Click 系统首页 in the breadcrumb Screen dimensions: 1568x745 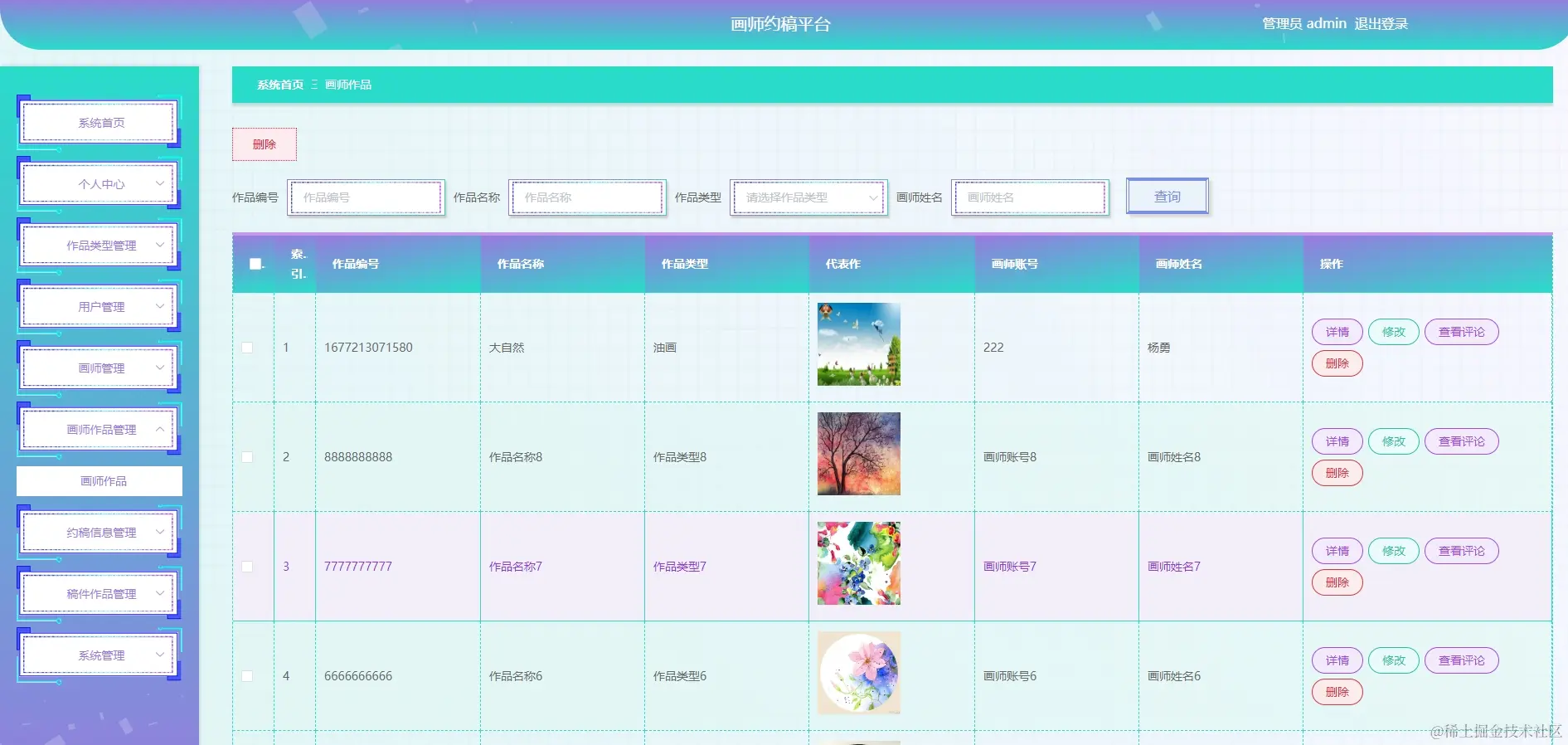(x=280, y=85)
